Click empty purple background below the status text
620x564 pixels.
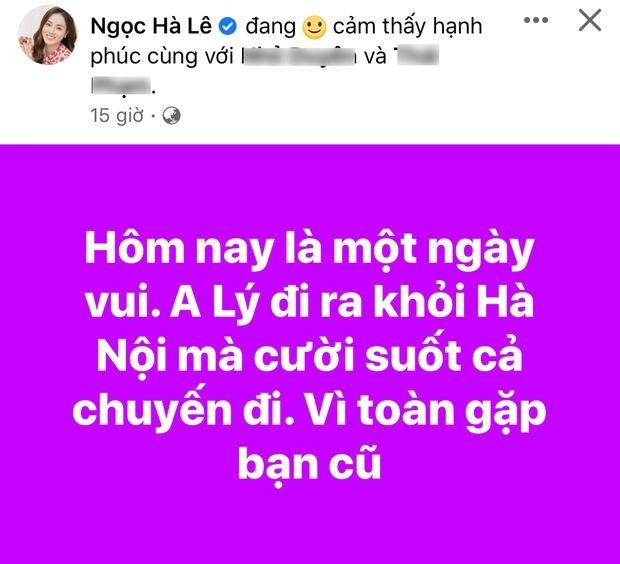[x=310, y=526]
